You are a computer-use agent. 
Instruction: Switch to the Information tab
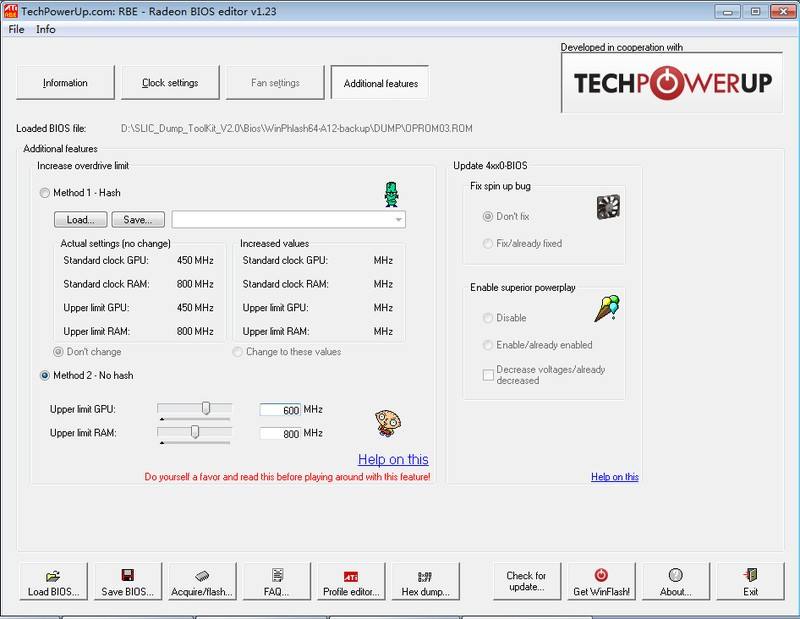(65, 83)
